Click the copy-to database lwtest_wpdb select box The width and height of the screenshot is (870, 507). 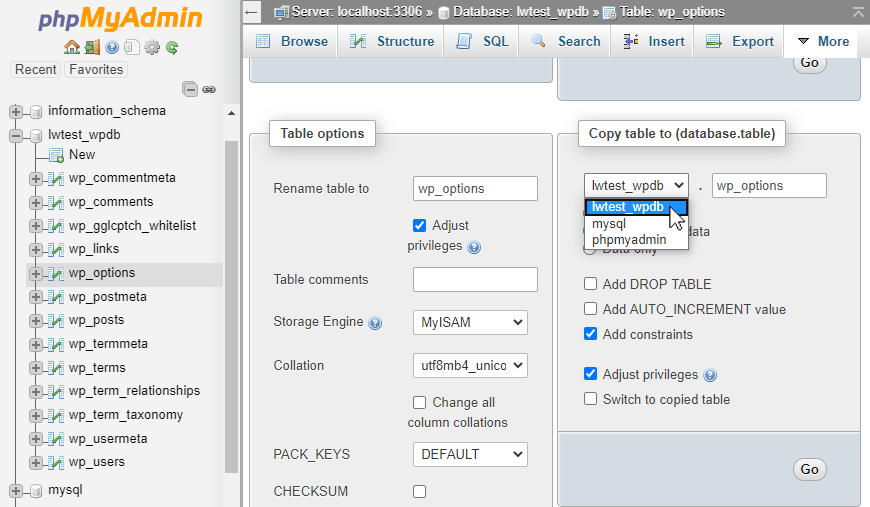pos(636,185)
